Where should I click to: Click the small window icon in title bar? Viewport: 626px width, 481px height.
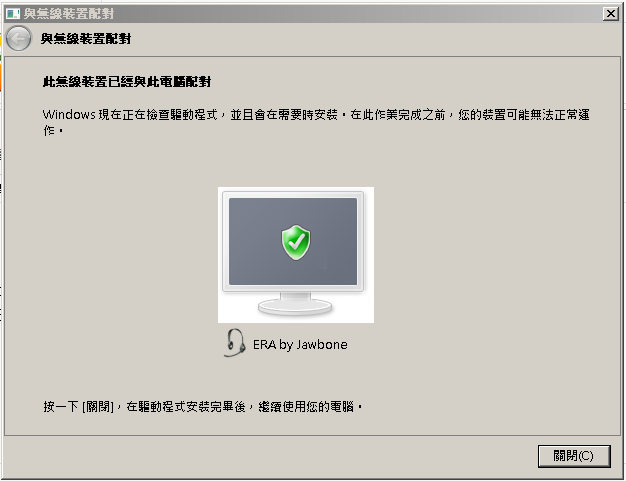13,14
